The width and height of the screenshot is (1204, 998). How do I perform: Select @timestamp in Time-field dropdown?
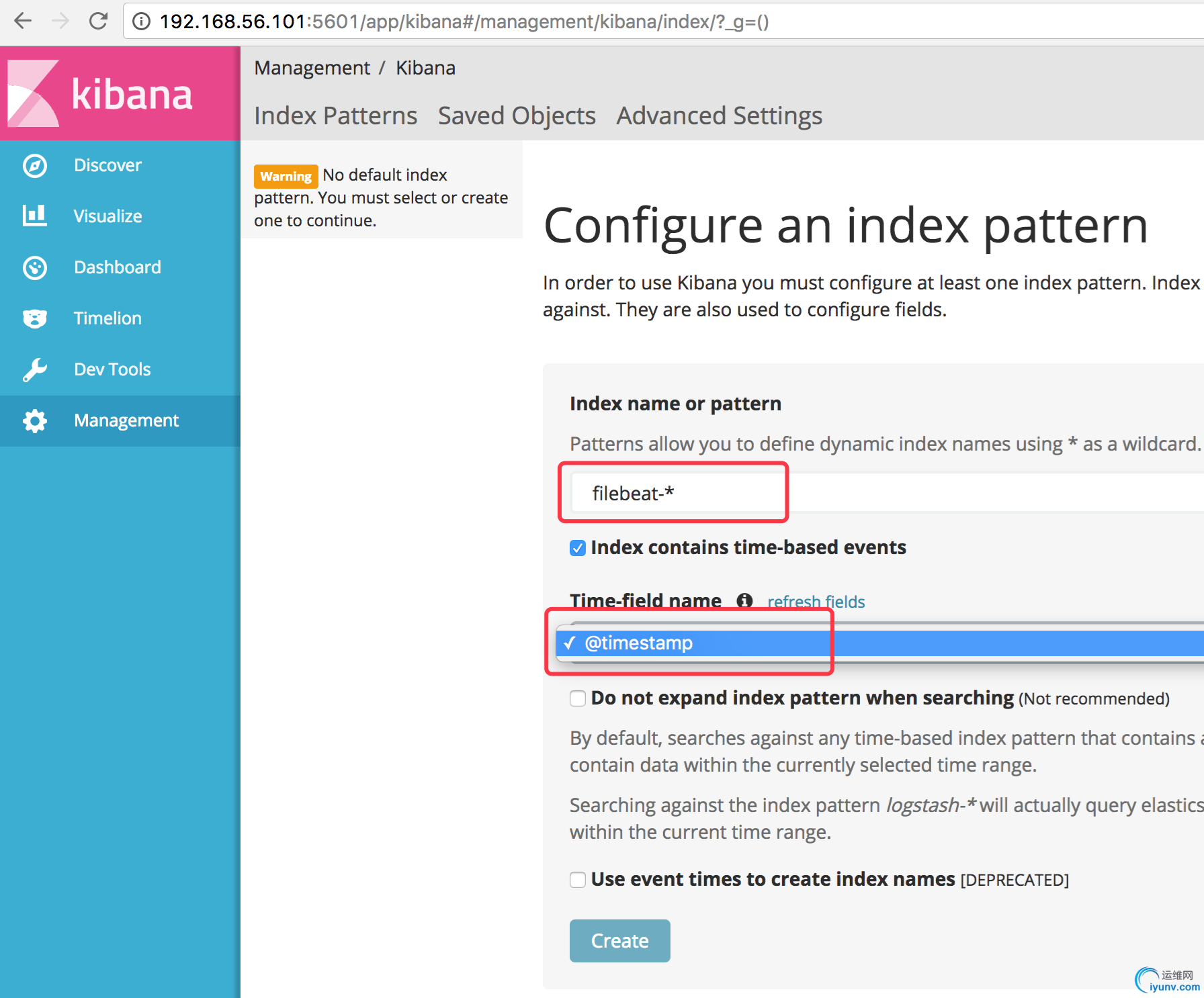pos(880,643)
